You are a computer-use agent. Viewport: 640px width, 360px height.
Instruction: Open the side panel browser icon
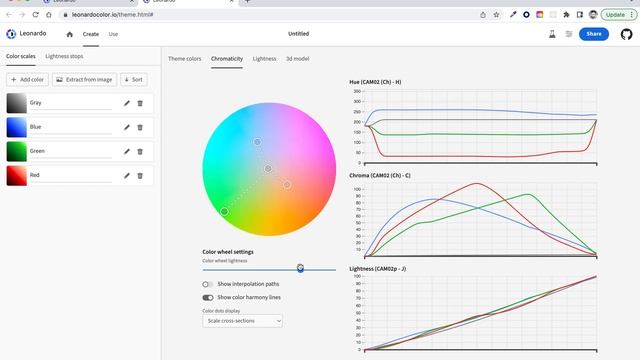580,15
